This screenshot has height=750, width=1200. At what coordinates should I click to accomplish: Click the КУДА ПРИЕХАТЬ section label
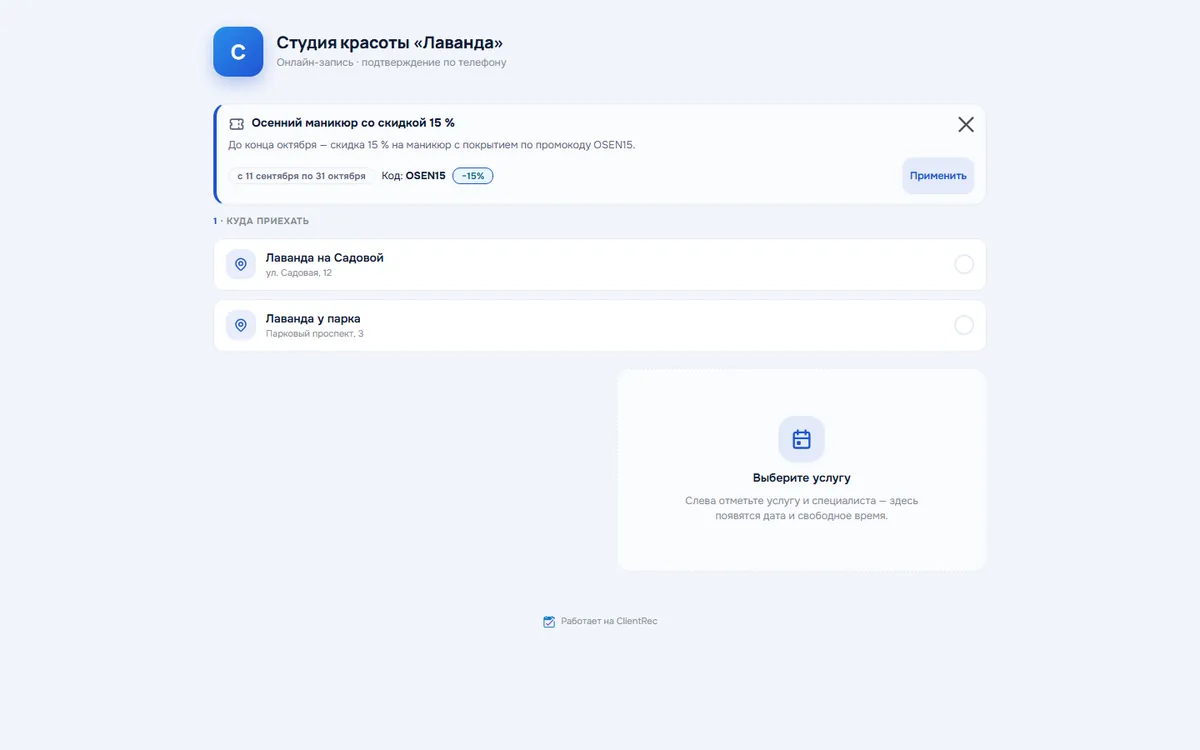pyautogui.click(x=268, y=221)
